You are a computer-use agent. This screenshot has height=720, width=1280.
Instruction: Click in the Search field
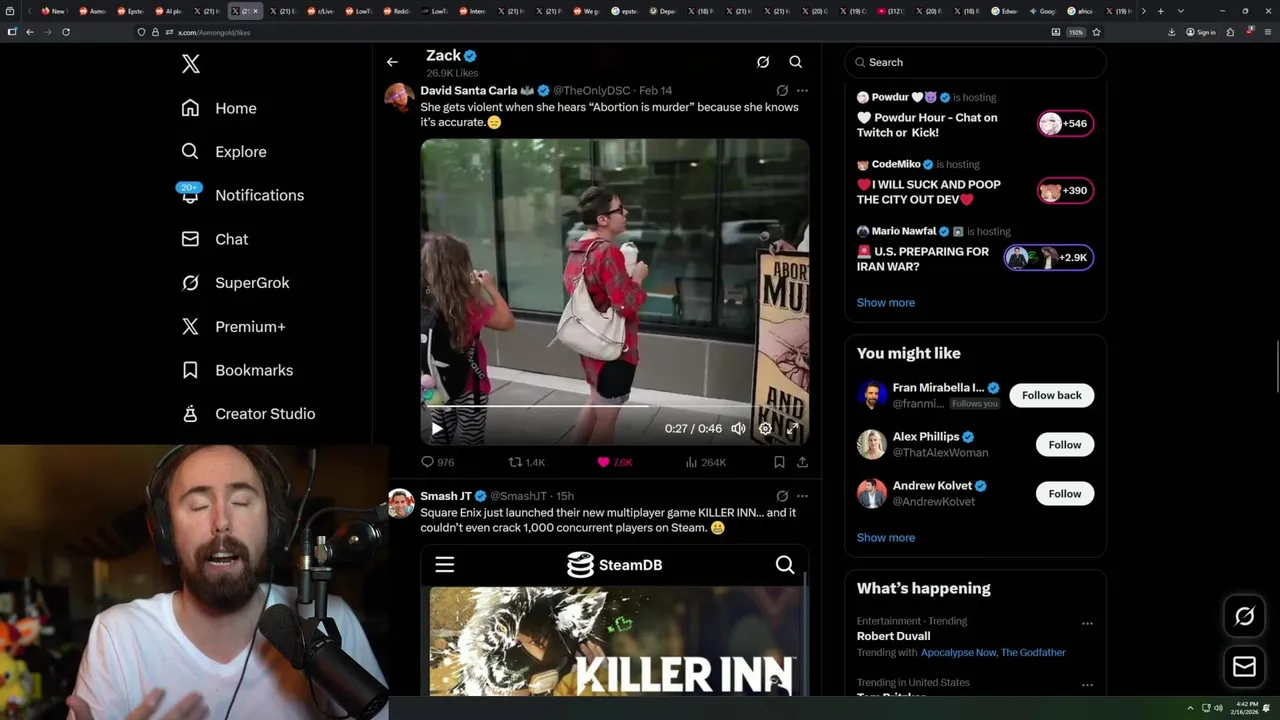pyautogui.click(x=975, y=62)
